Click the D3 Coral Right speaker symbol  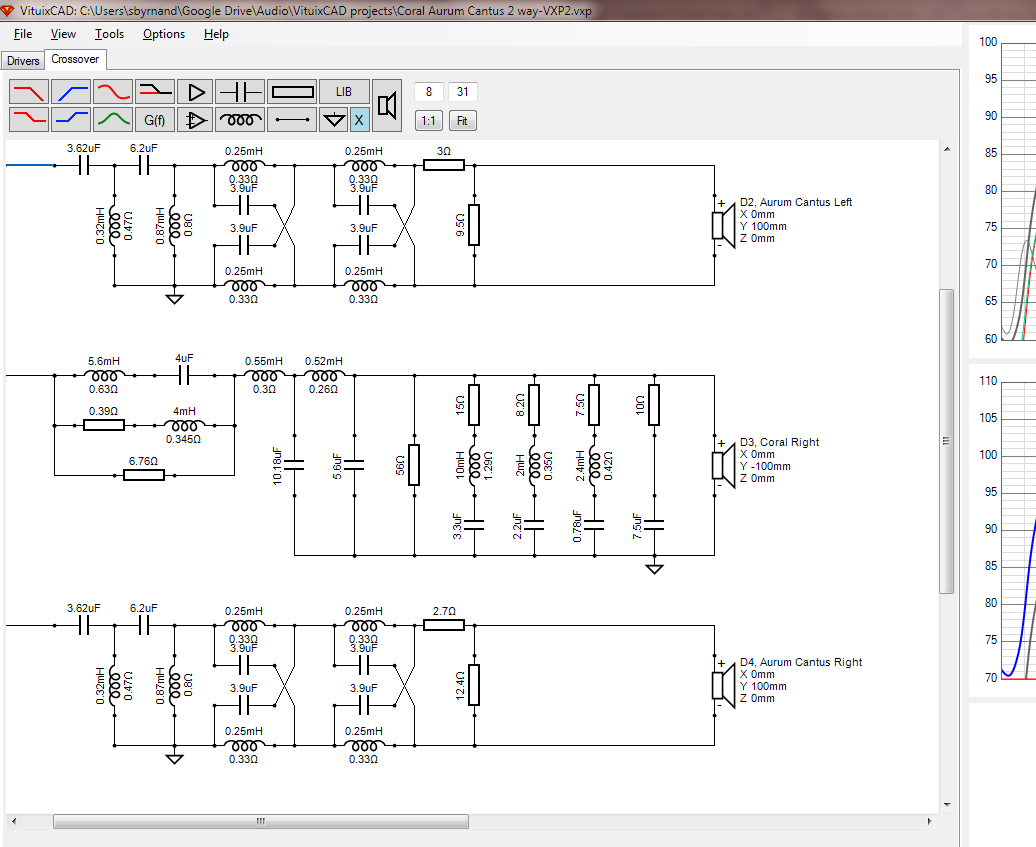(724, 465)
